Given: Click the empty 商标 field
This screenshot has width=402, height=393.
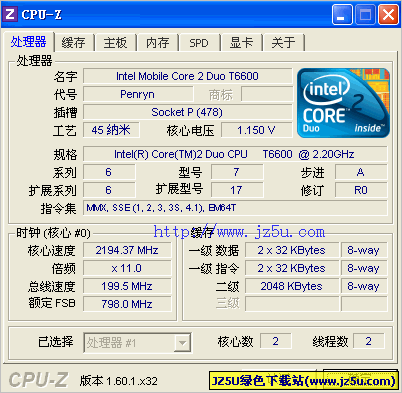Looking at the screenshot, I should [267, 94].
